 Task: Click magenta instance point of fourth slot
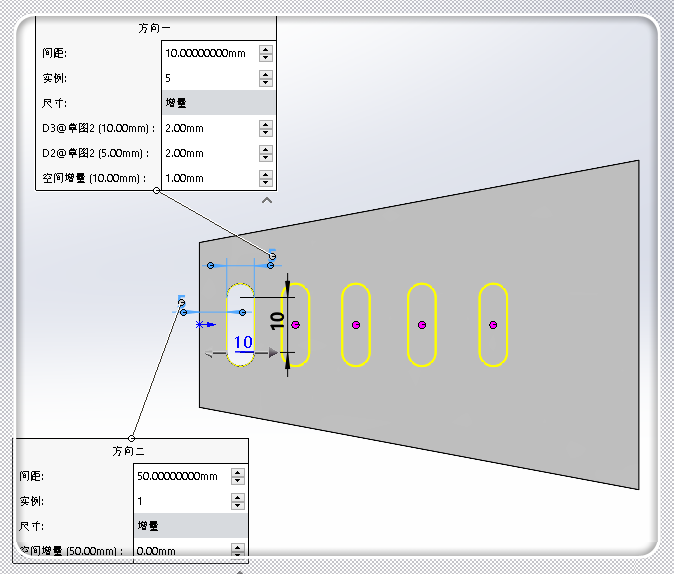tap(422, 325)
